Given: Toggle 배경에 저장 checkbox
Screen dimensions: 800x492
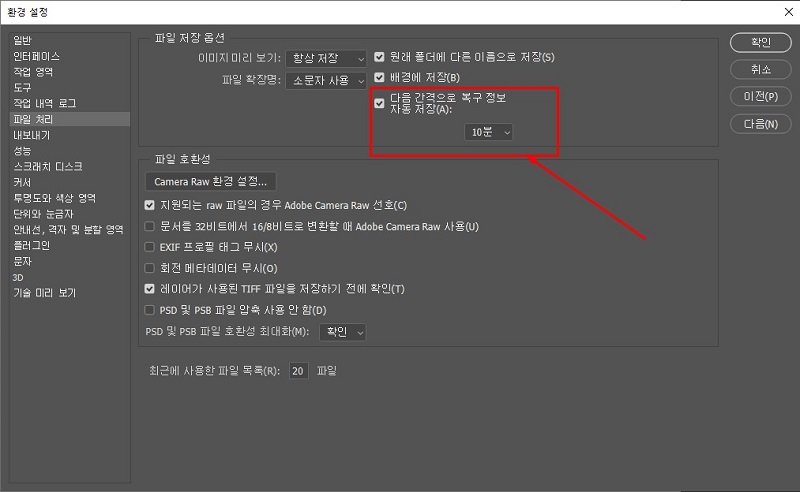Looking at the screenshot, I should pyautogui.click(x=379, y=77).
